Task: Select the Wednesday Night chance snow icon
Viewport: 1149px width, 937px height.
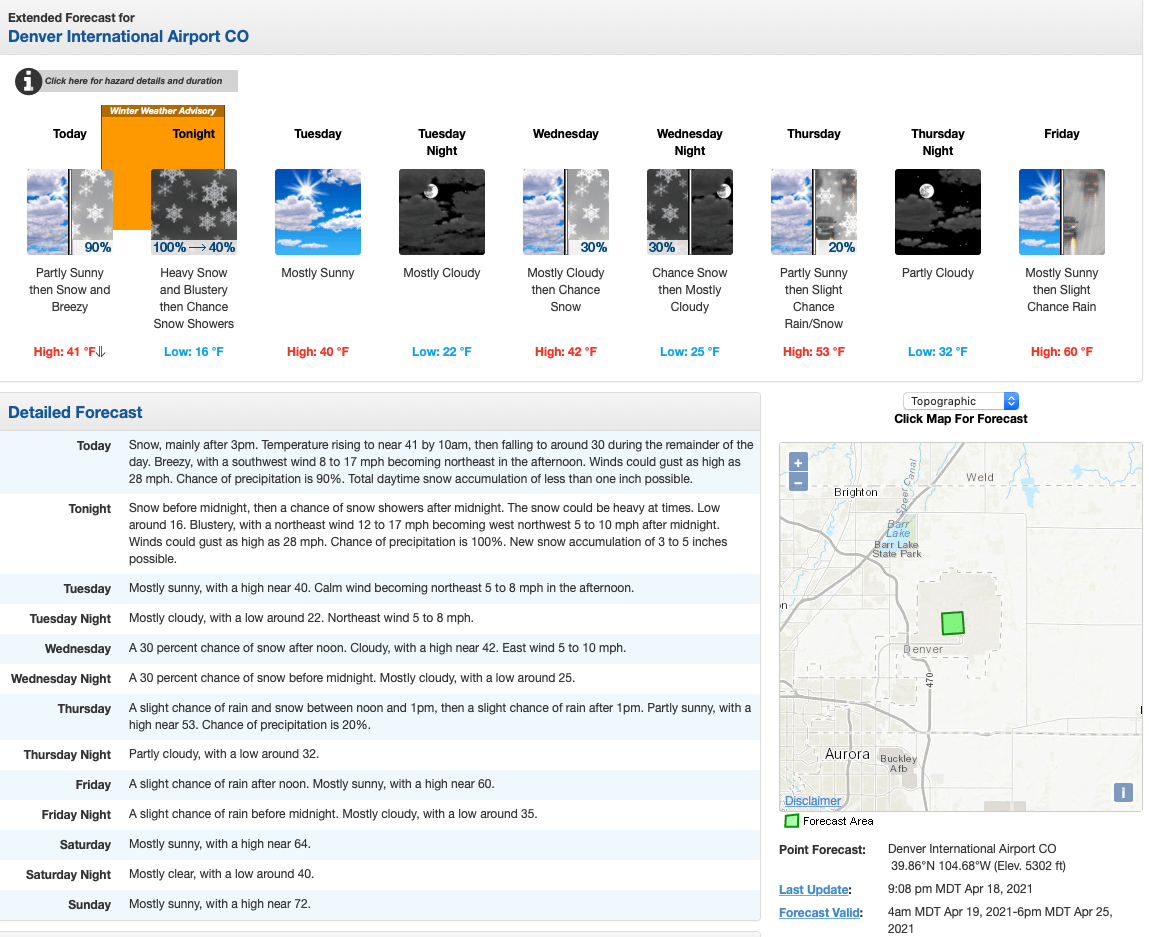Action: click(x=690, y=212)
